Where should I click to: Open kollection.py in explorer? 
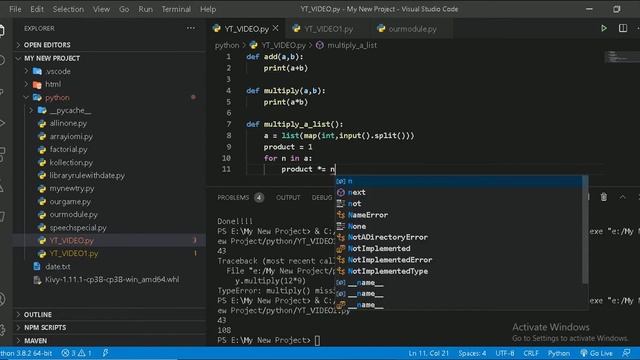(x=110, y=162)
